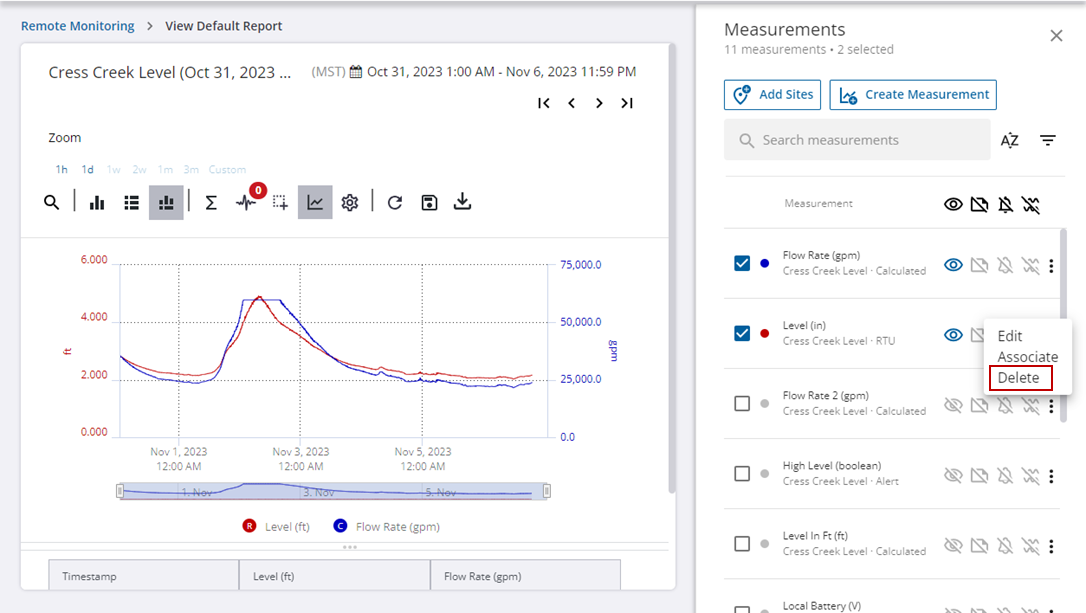Click the Add Sites button
This screenshot has height=613, width=1086.
[x=772, y=95]
